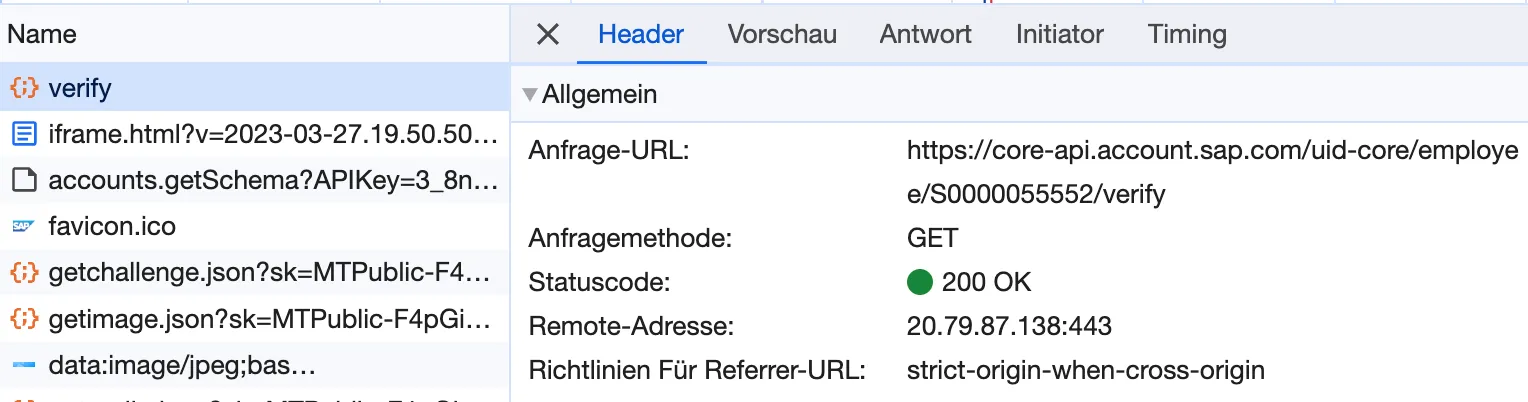
Task: Click the image icon beside data:image/jpeg
Action: click(24, 366)
